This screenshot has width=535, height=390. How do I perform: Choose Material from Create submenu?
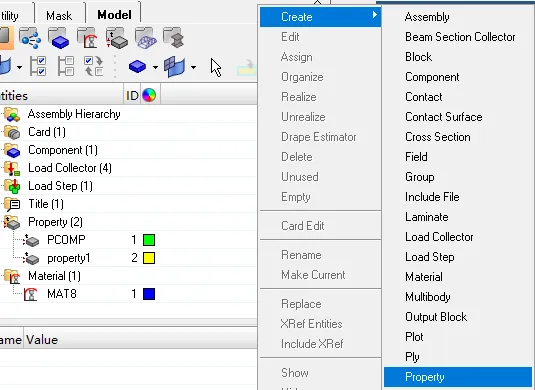tap(423, 277)
